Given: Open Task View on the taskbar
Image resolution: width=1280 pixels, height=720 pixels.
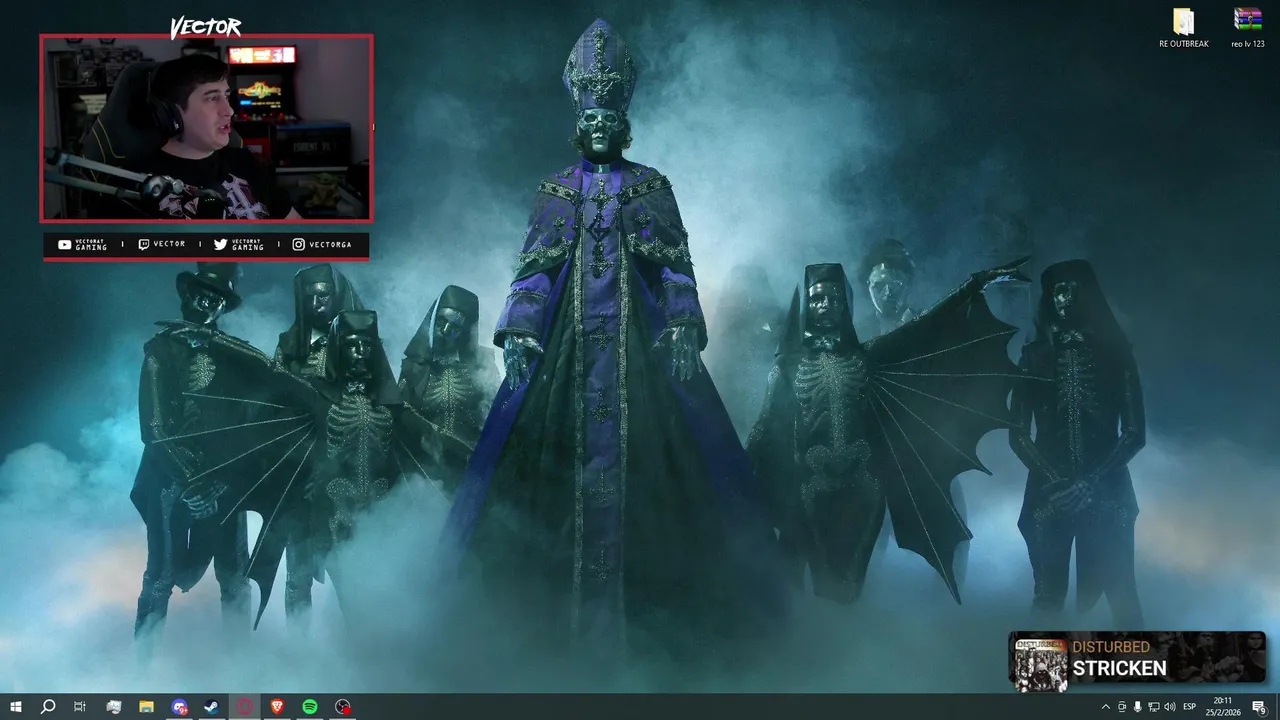Looking at the screenshot, I should (80, 707).
